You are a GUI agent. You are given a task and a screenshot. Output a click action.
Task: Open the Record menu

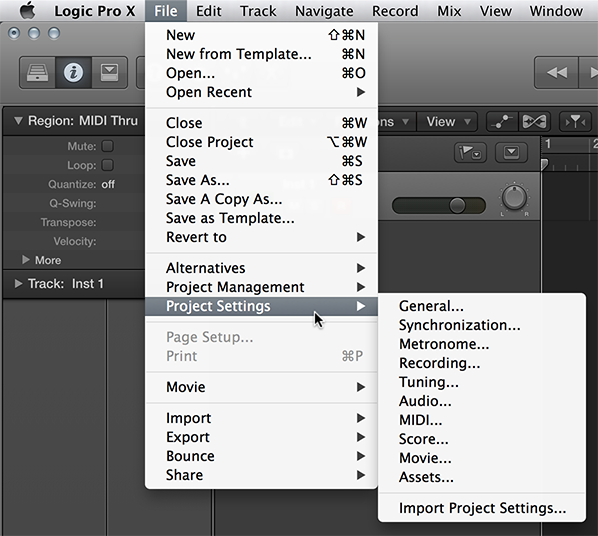pyautogui.click(x=395, y=11)
